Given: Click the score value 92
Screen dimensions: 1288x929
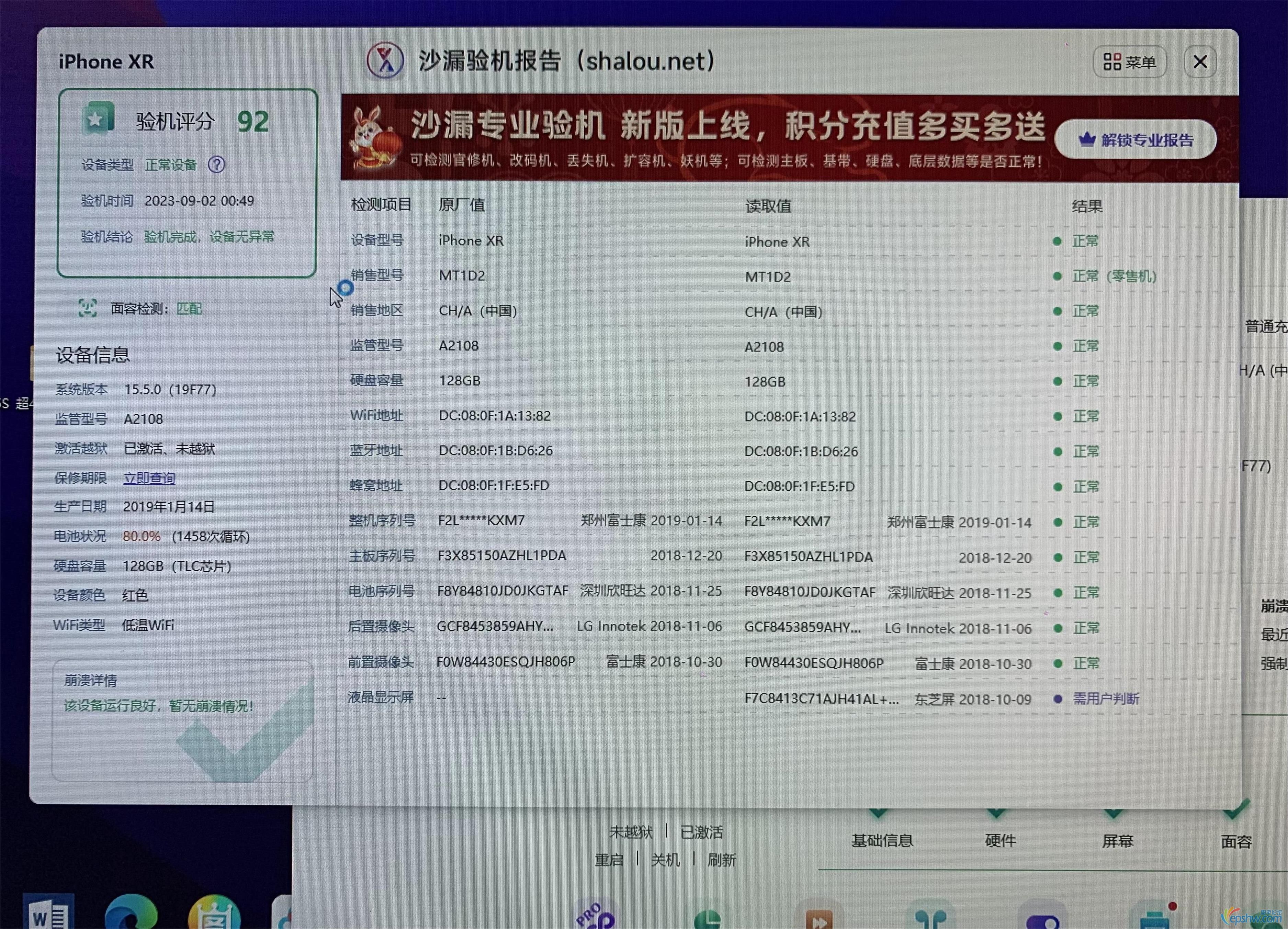Looking at the screenshot, I should (x=253, y=121).
